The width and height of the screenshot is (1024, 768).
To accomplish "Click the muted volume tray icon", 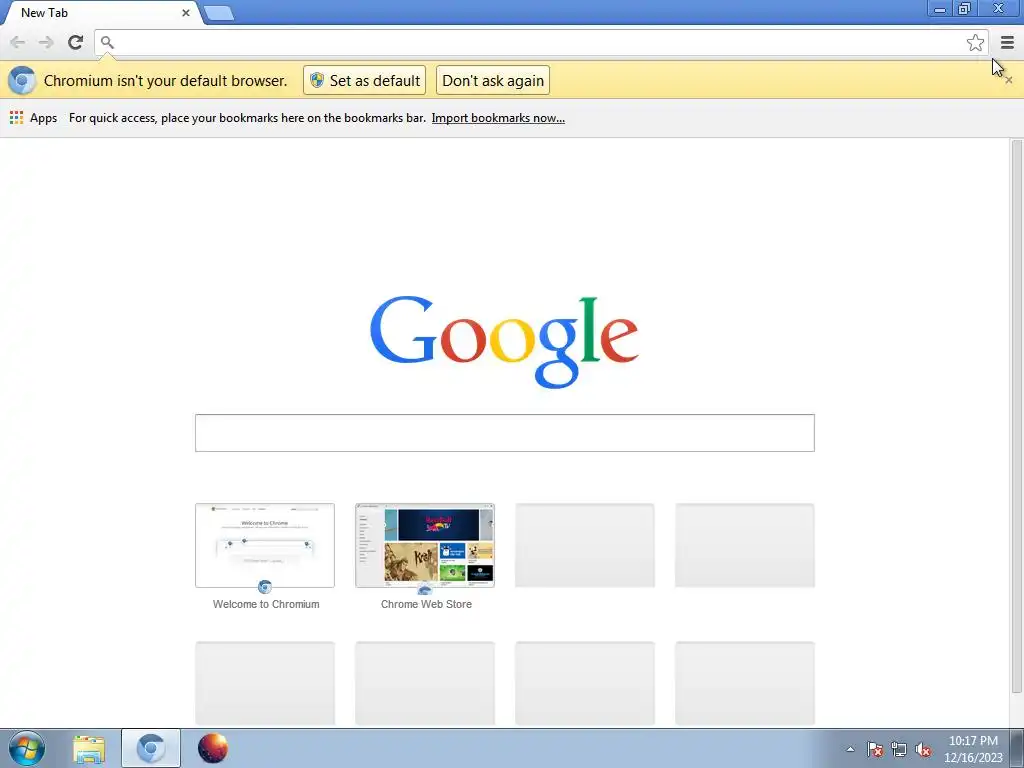I will pos(923,749).
